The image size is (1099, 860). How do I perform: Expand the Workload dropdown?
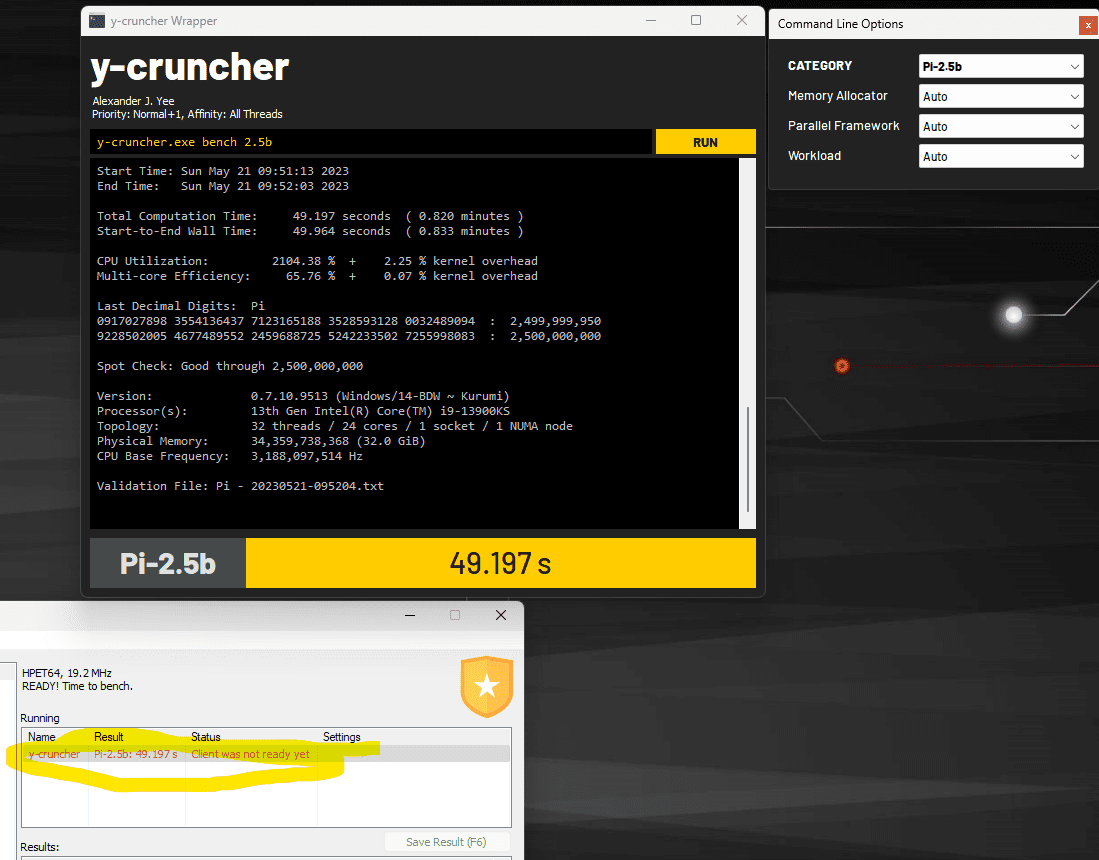1000,156
